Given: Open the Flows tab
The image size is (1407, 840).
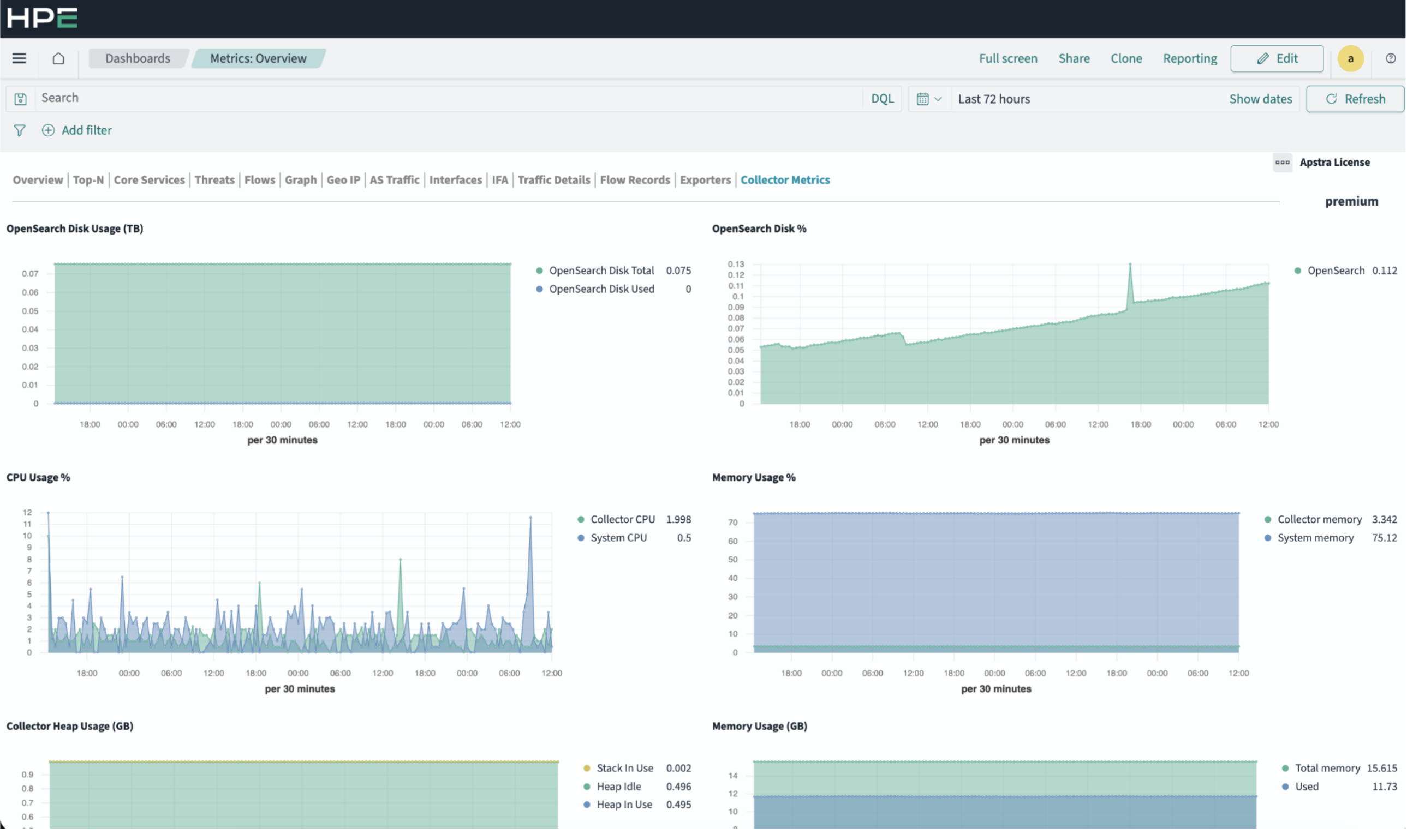Looking at the screenshot, I should click(260, 180).
